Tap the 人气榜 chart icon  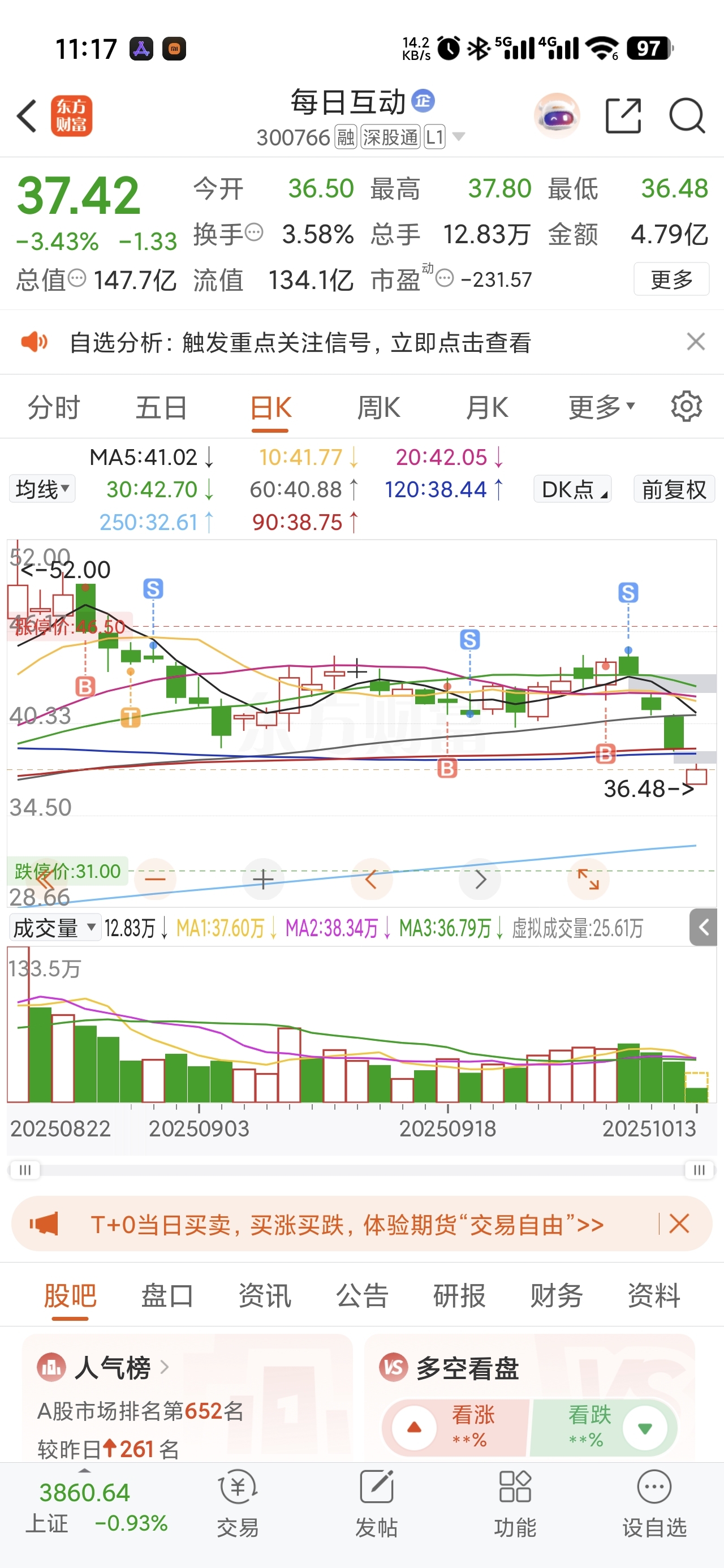51,1368
